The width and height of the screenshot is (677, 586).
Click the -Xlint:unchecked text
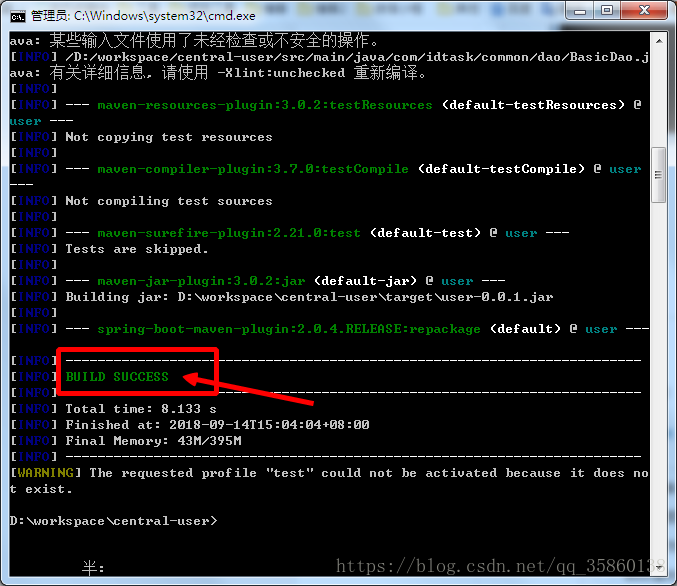(x=281, y=73)
